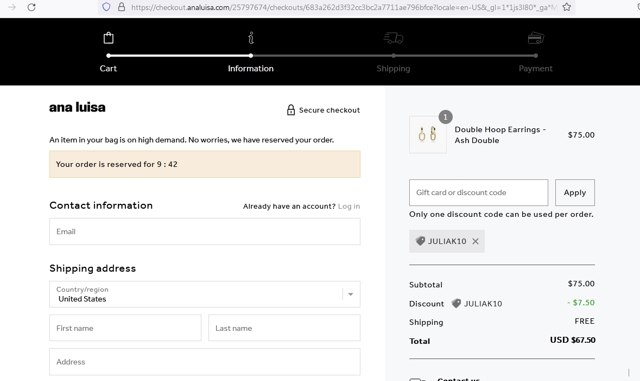Click the Shipping truck icon
The width and height of the screenshot is (640, 381).
393,38
